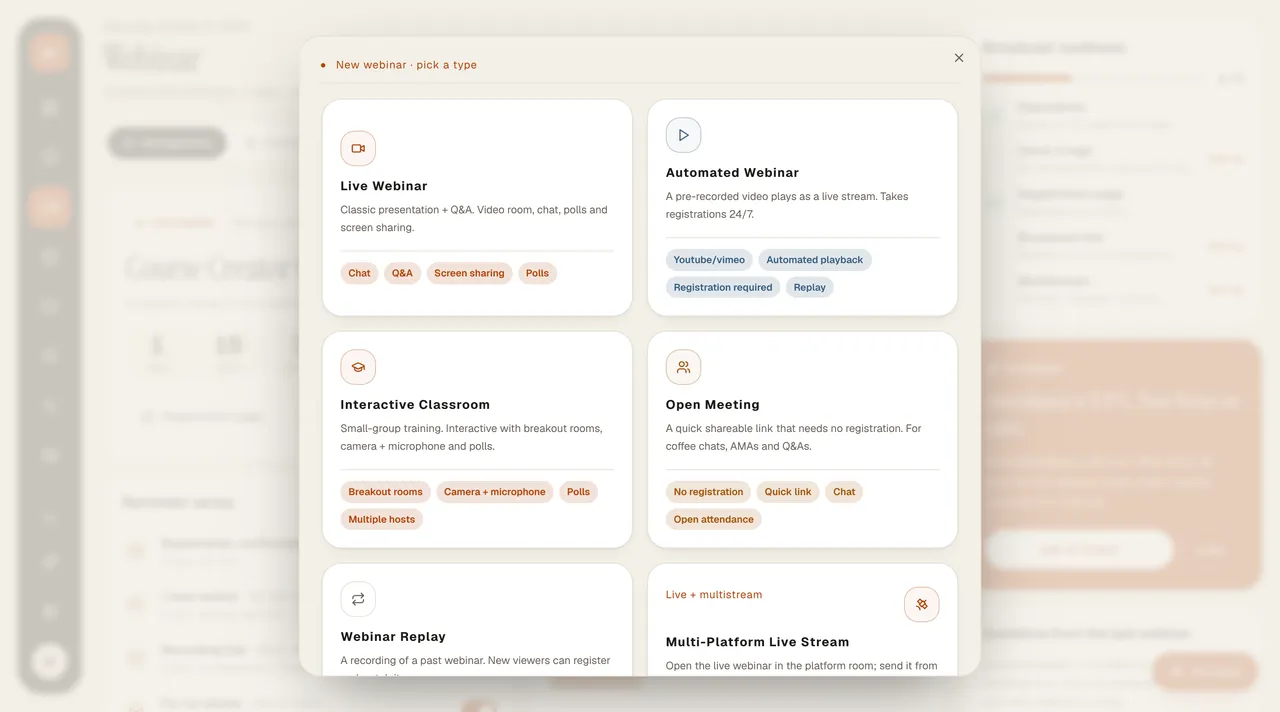
Task: Click the Quick link tag
Action: pos(788,492)
